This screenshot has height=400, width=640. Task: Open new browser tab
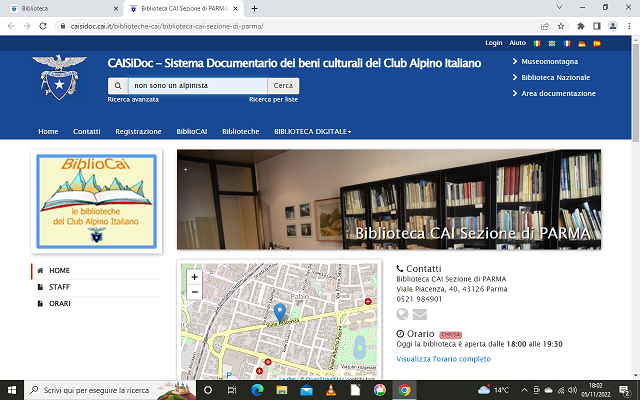254,9
